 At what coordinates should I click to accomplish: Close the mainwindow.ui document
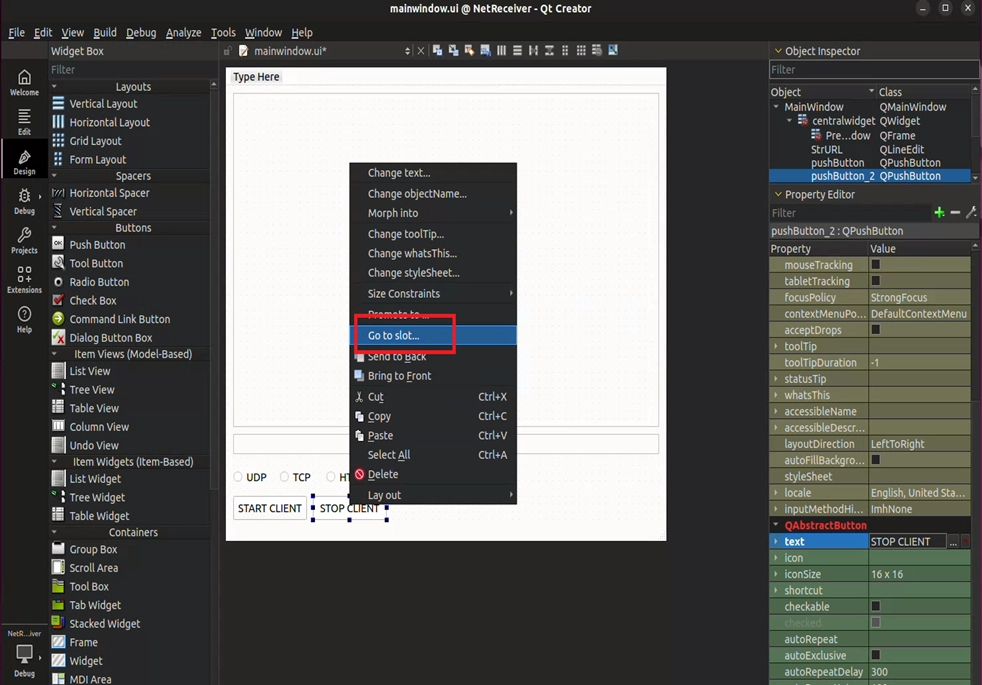[x=421, y=51]
